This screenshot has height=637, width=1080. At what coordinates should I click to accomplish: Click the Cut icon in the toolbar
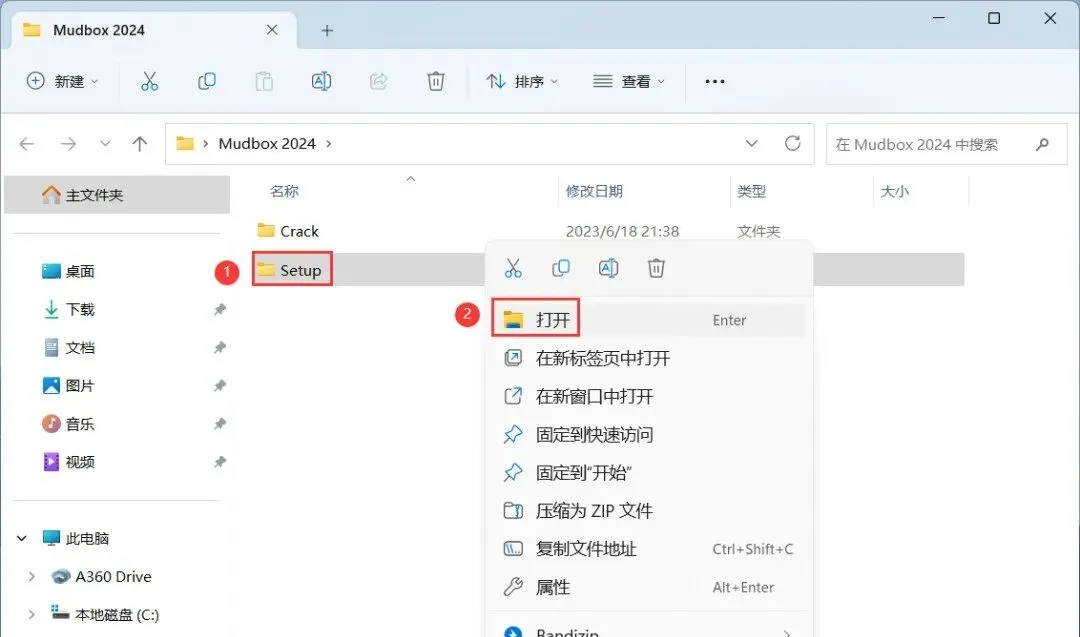[149, 81]
